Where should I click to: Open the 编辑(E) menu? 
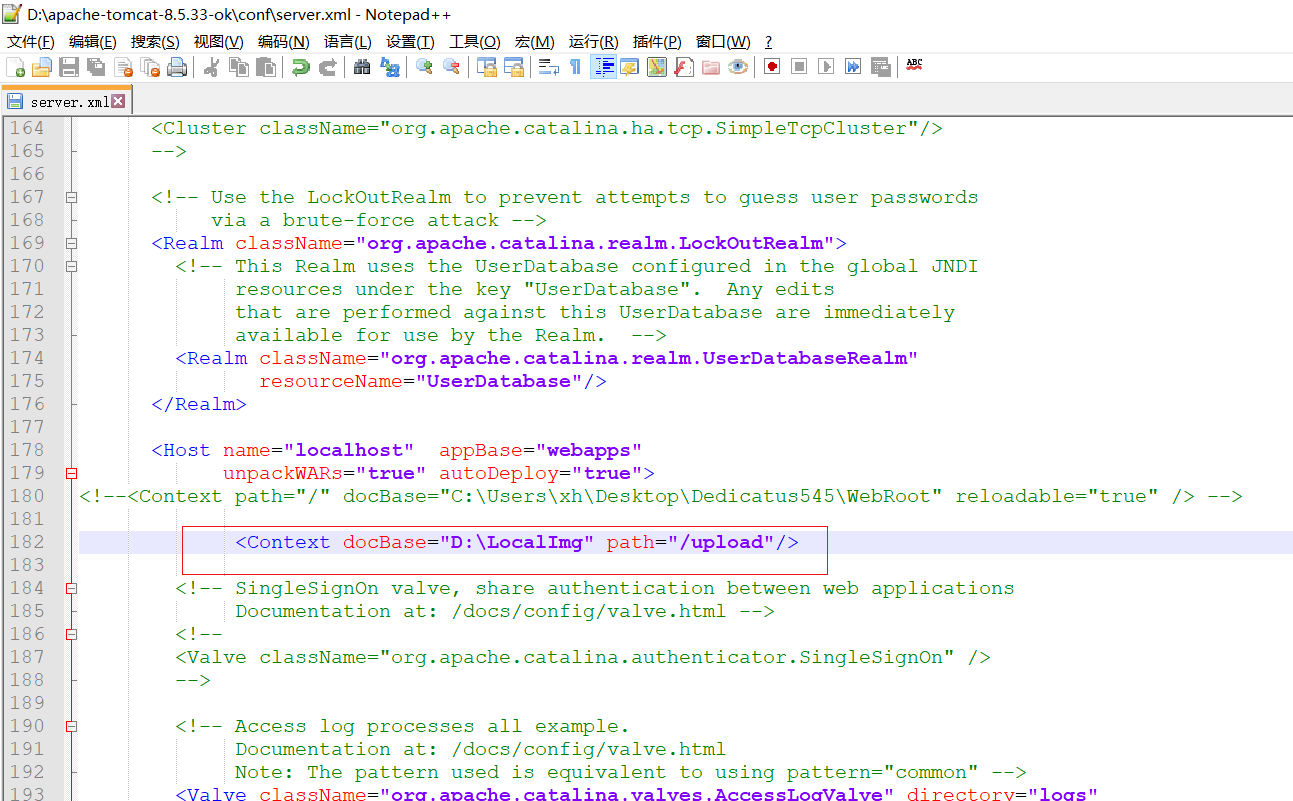[93, 42]
